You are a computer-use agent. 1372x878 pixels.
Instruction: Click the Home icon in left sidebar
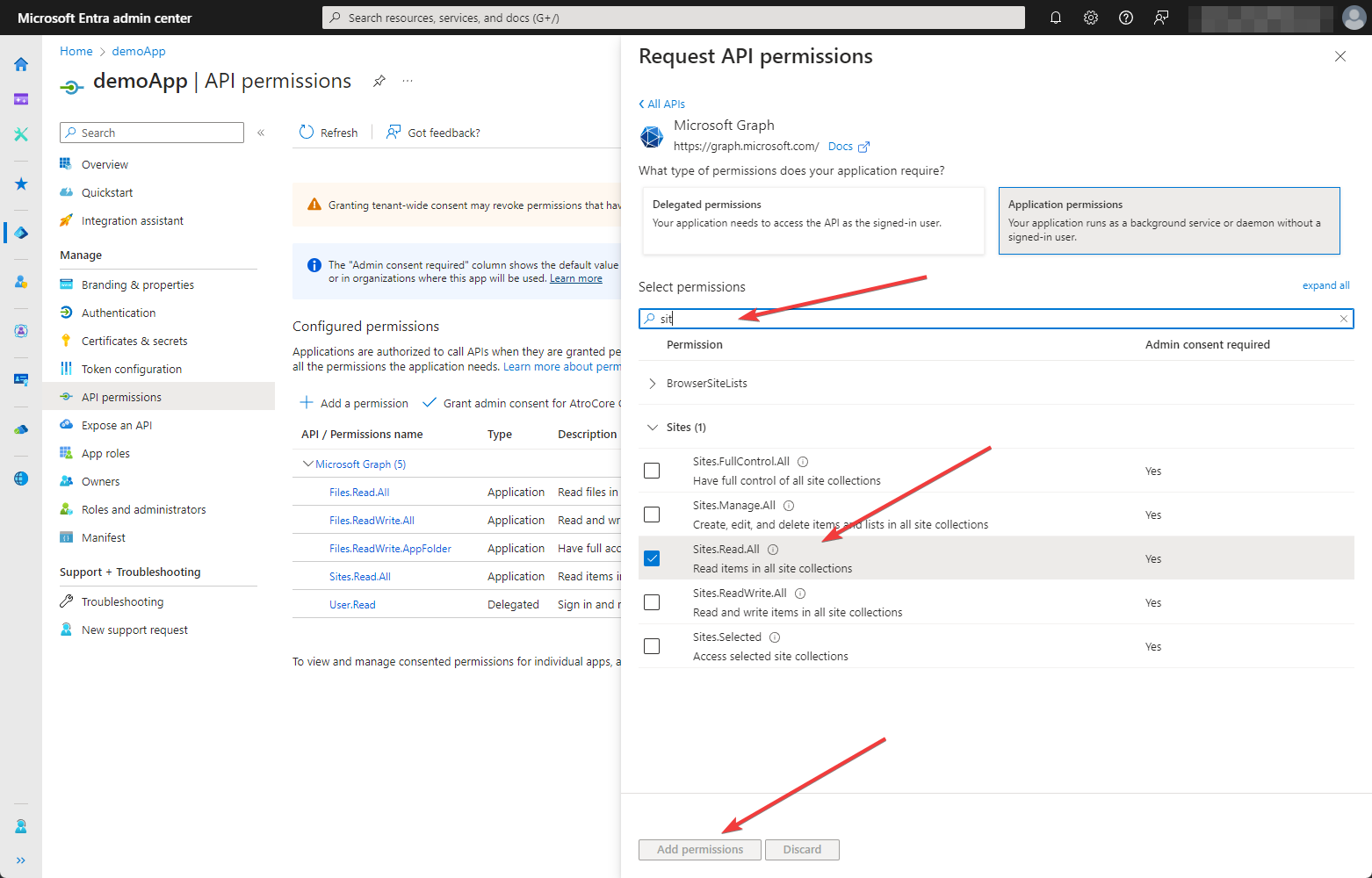[x=19, y=64]
